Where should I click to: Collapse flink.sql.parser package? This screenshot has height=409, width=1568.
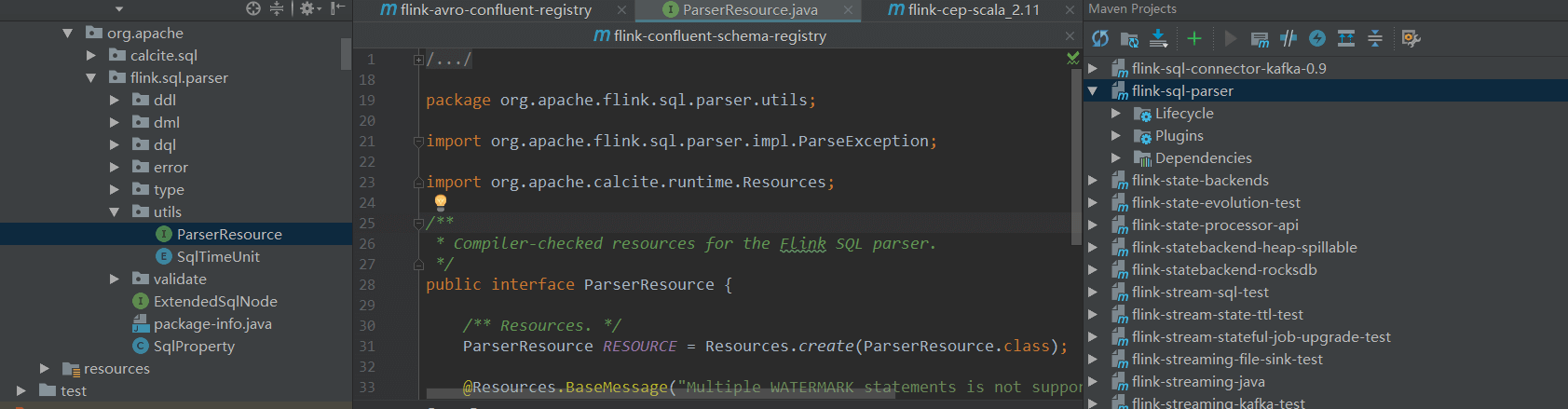(90, 77)
